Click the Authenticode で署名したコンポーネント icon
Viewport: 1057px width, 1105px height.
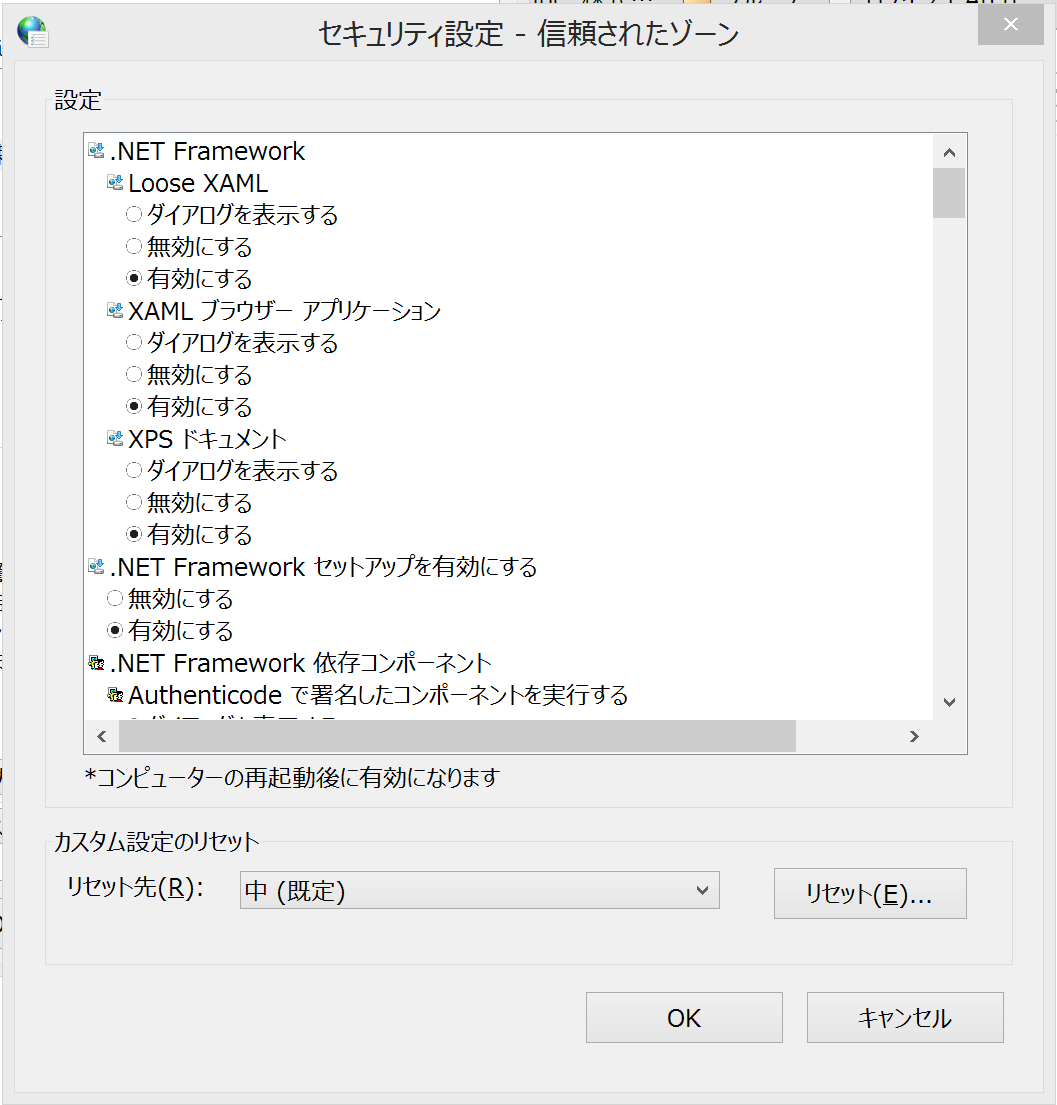click(115, 695)
